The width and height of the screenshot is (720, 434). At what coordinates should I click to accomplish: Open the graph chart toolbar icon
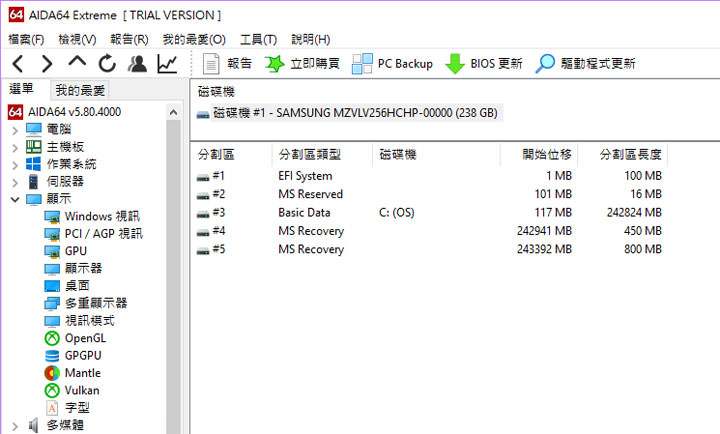pyautogui.click(x=168, y=64)
